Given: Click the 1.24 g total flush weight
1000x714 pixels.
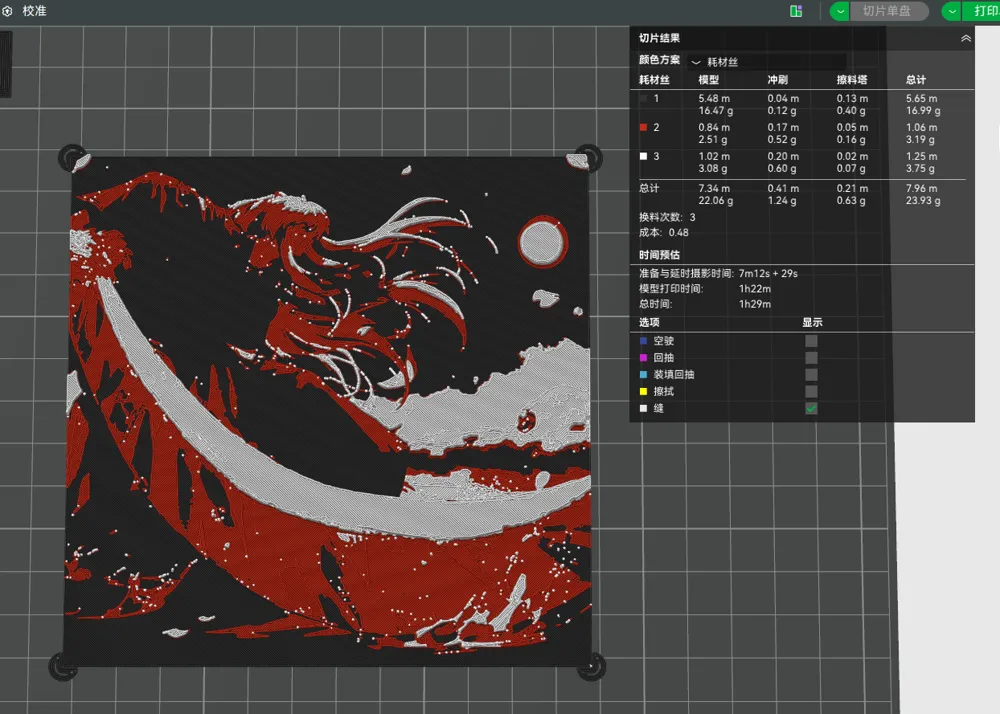Looking at the screenshot, I should 782,201.
